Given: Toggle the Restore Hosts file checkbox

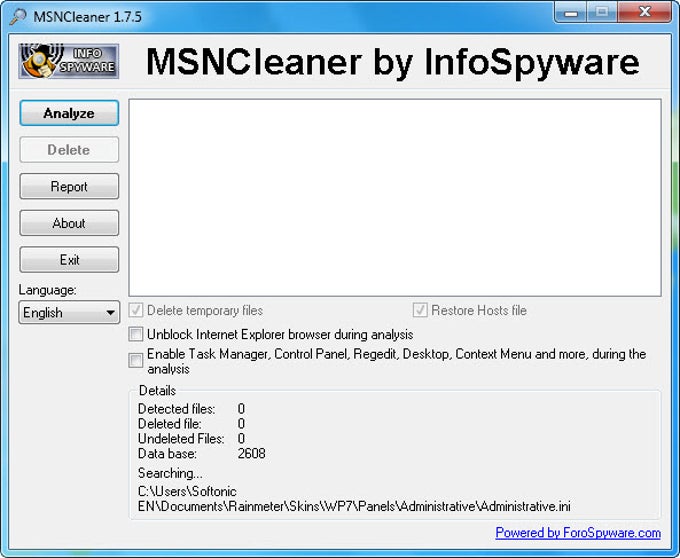Looking at the screenshot, I should (420, 310).
